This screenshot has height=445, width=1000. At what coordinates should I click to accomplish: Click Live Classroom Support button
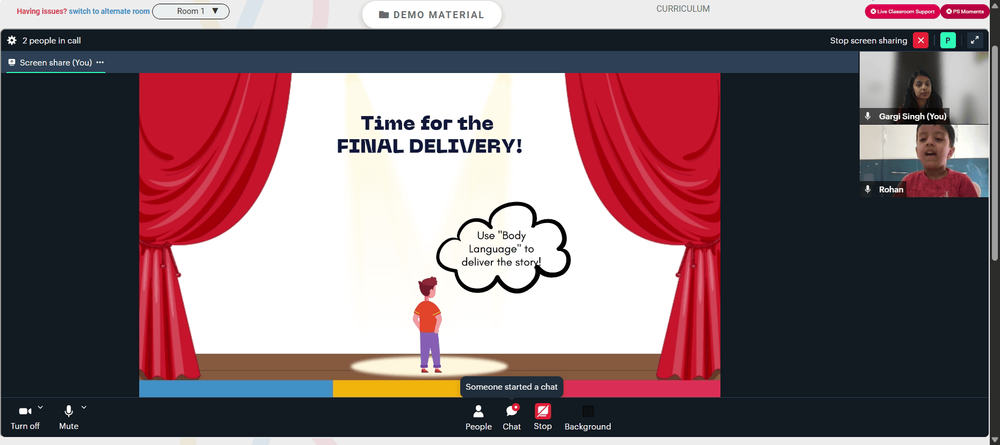[x=902, y=11]
